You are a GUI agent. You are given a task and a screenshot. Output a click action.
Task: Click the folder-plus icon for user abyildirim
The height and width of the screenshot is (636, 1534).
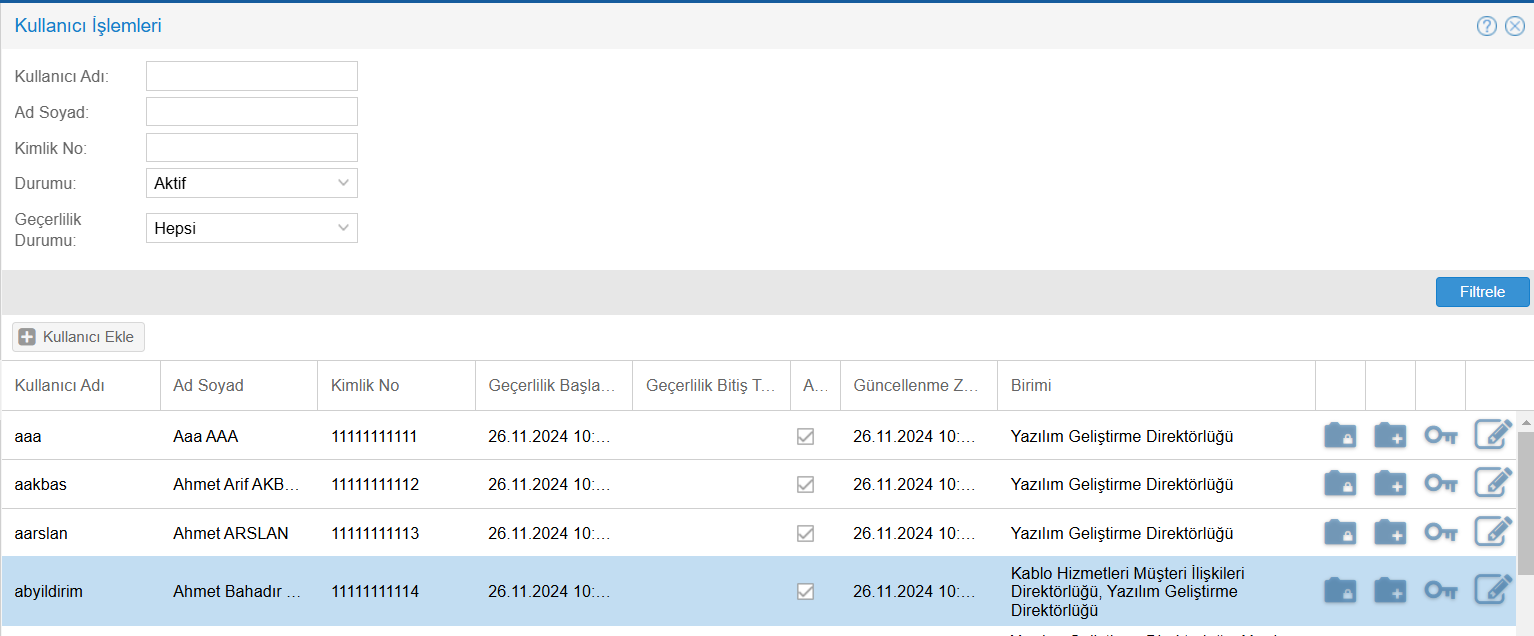pos(1389,591)
